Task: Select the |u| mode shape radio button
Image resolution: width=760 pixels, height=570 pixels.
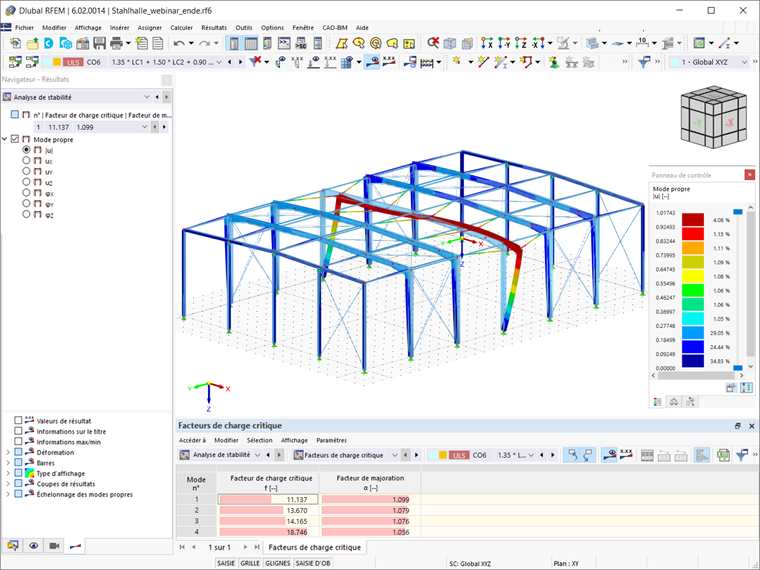Action: coord(26,150)
